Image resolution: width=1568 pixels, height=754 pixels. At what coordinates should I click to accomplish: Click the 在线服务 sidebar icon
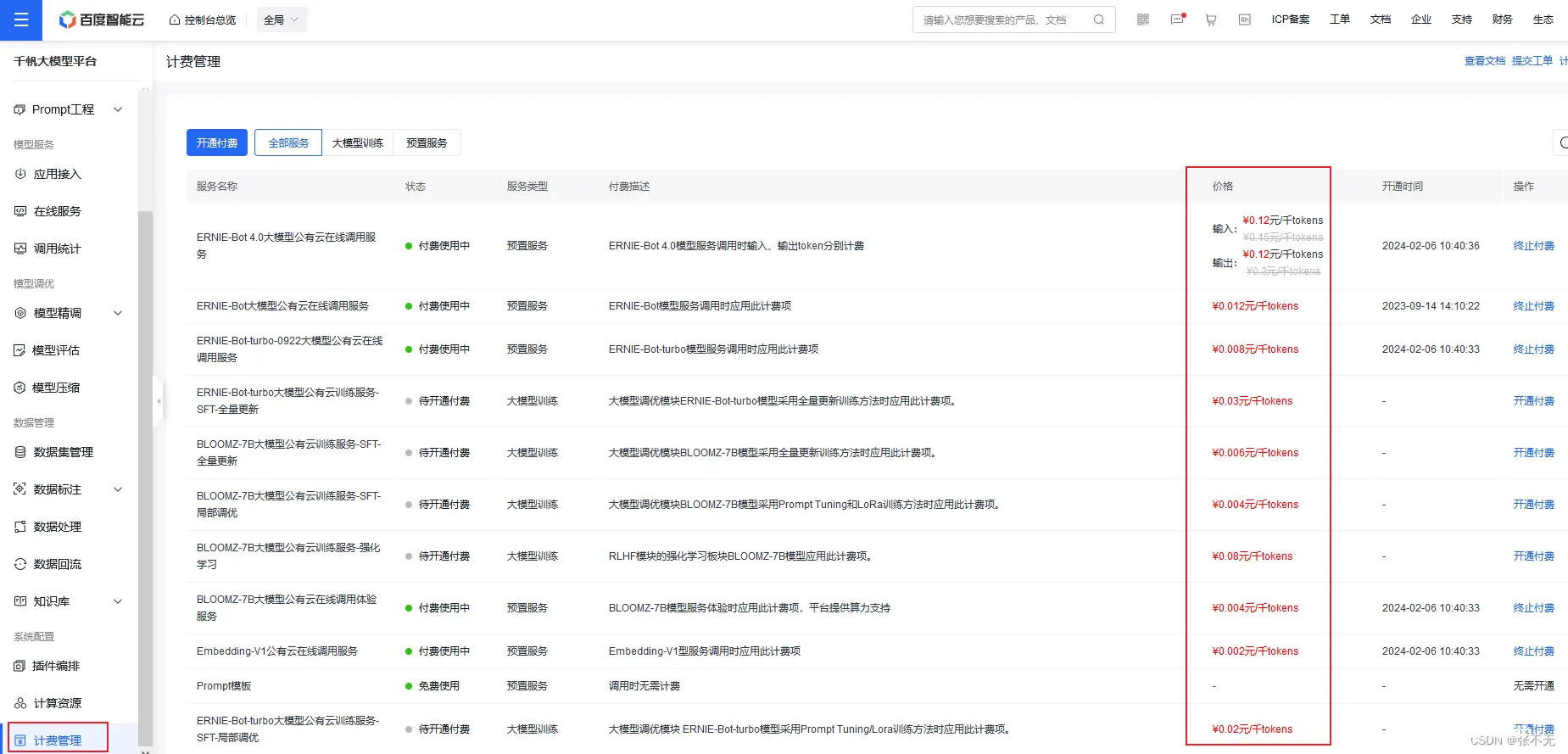[20, 211]
